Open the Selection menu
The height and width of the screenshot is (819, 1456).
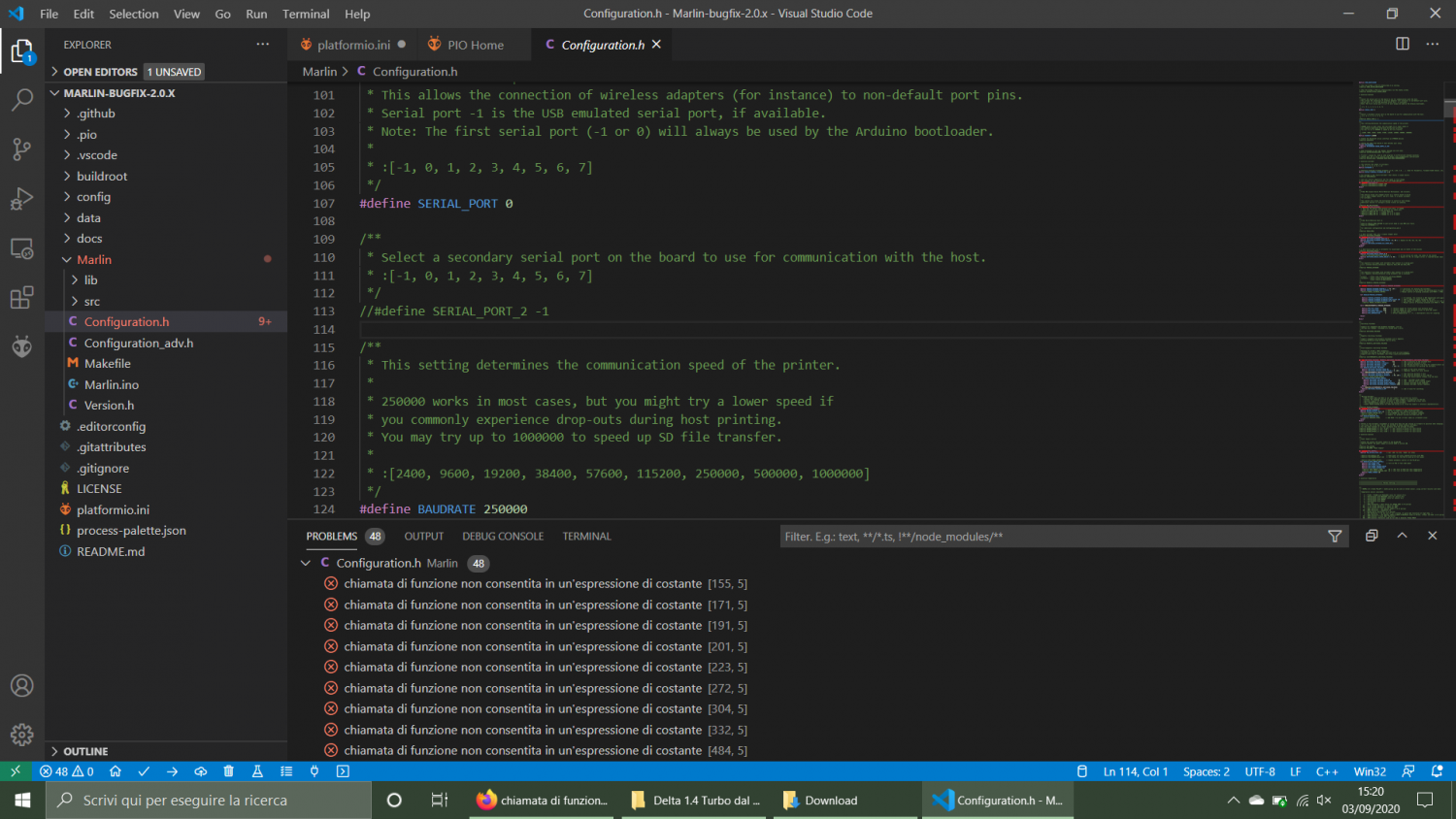pyautogui.click(x=134, y=14)
